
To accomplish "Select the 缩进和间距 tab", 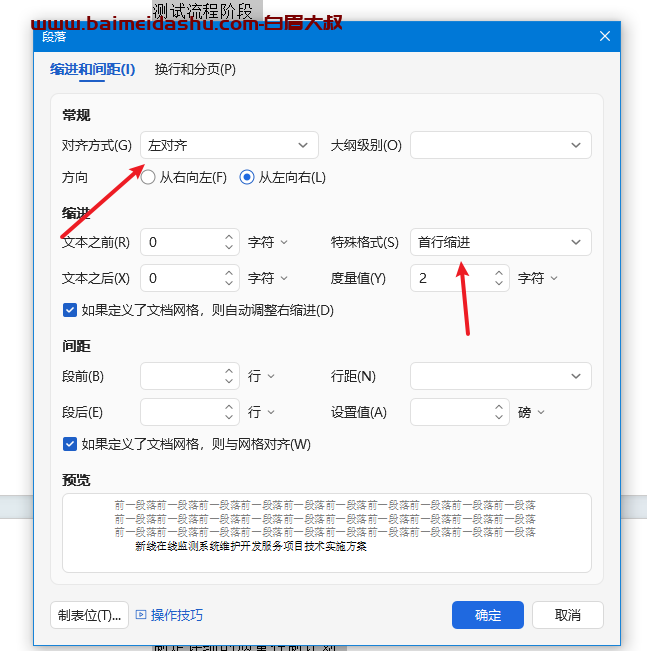I will pos(92,70).
